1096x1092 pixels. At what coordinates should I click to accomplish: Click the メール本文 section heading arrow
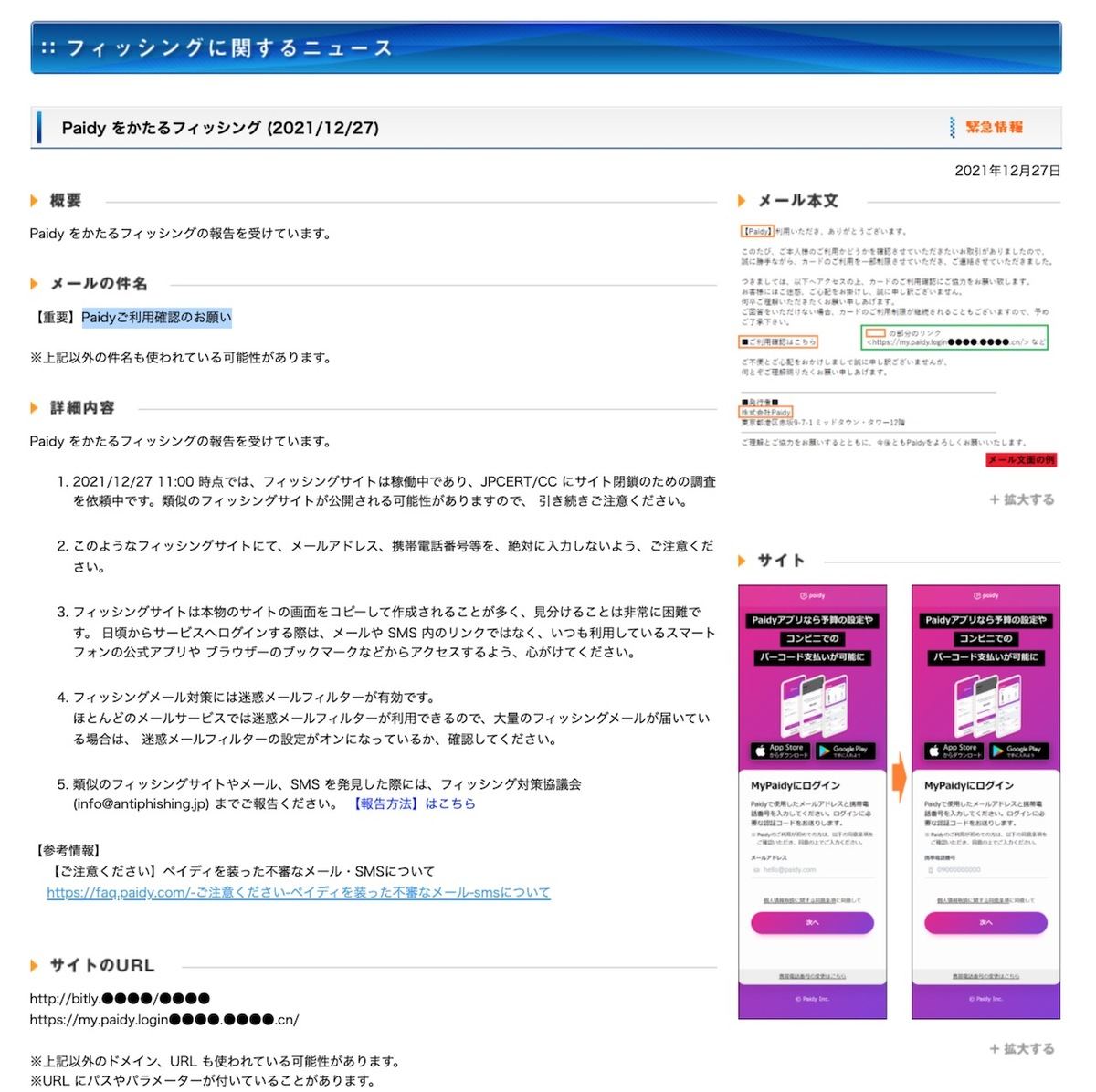[x=743, y=201]
